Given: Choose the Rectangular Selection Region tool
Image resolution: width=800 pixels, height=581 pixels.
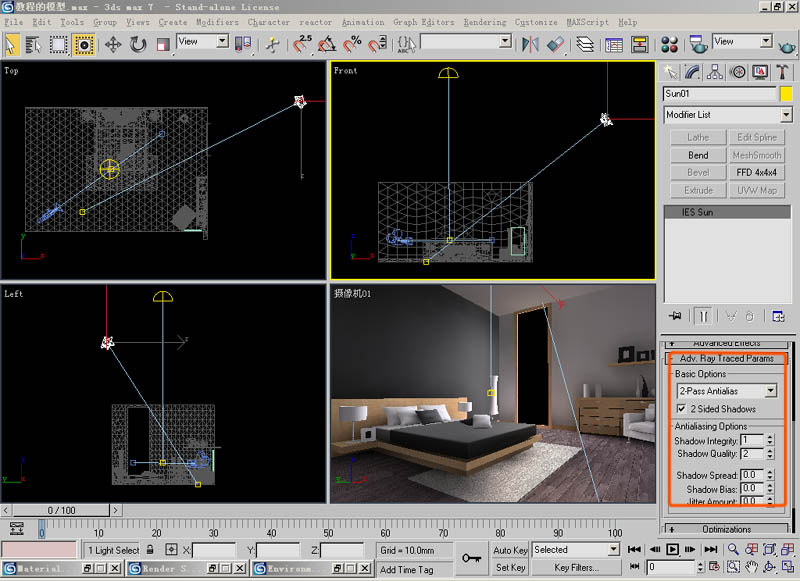Looking at the screenshot, I should (x=58, y=45).
